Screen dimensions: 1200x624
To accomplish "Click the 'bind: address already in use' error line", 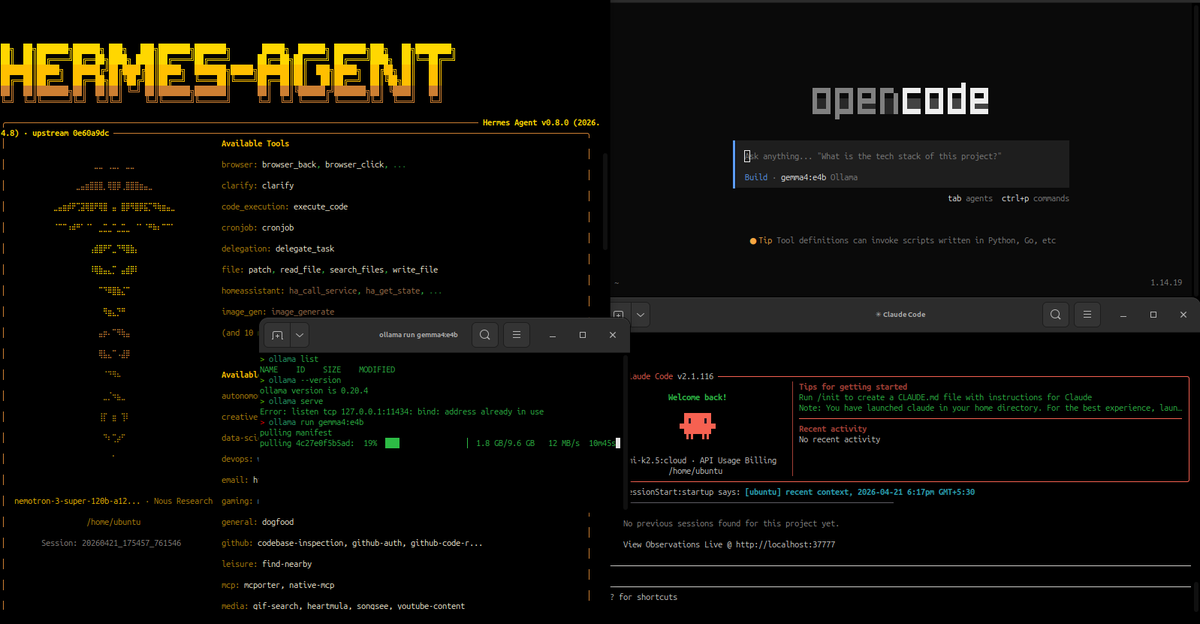I will pyautogui.click(x=401, y=411).
